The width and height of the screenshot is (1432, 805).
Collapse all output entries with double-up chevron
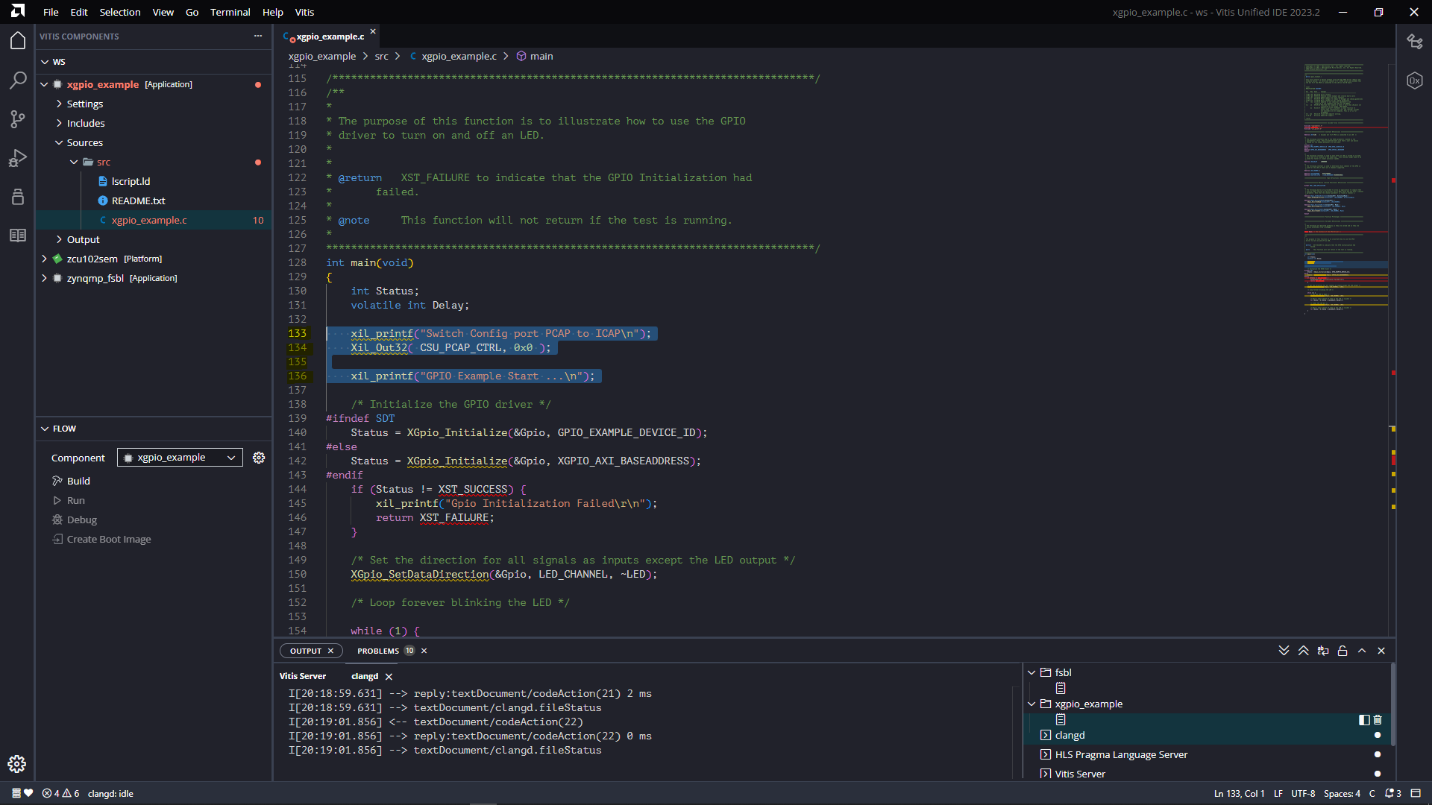(1304, 651)
